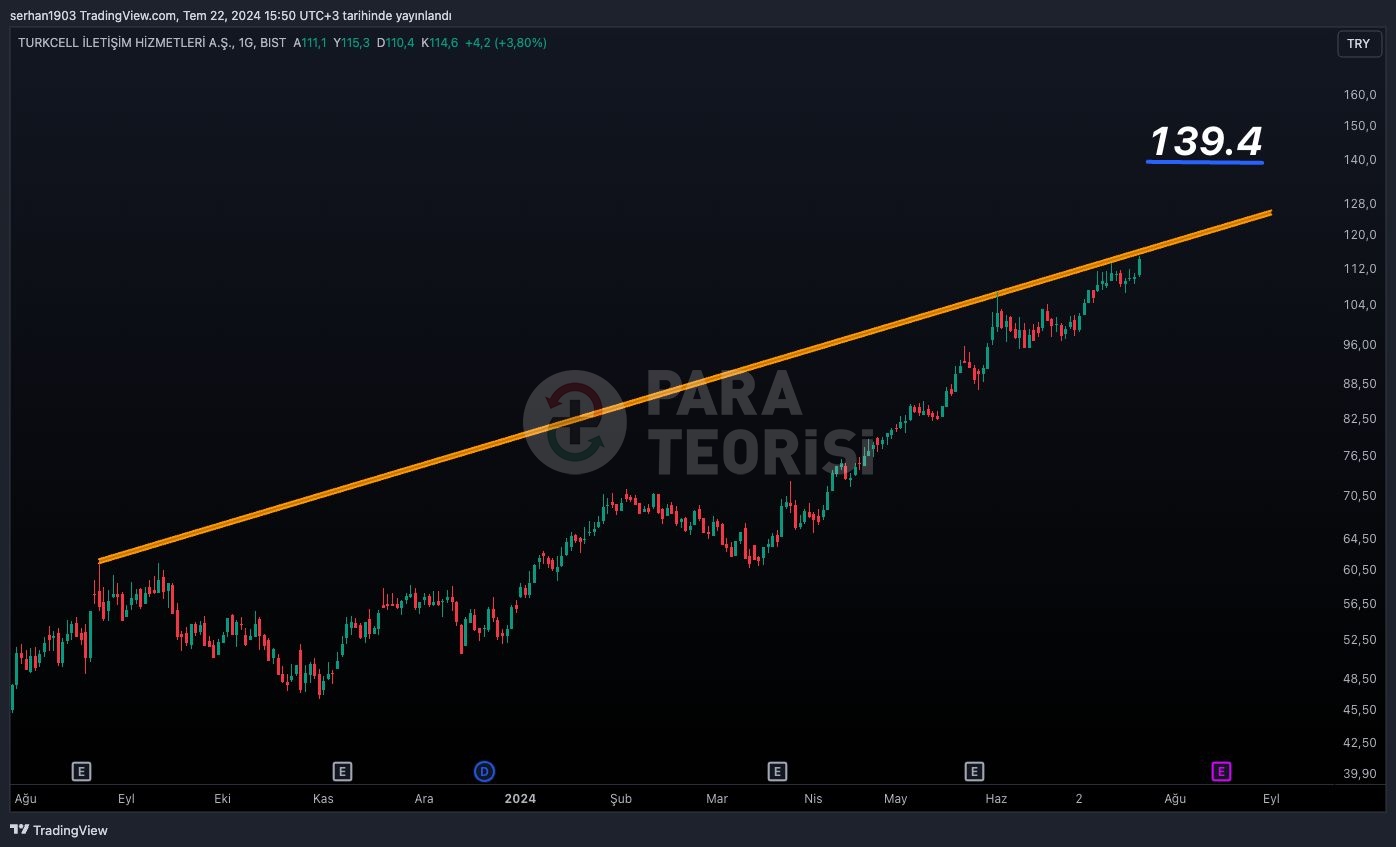This screenshot has height=847, width=1396.
Task: Click the 39,90 price axis label
Action: coord(1360,774)
